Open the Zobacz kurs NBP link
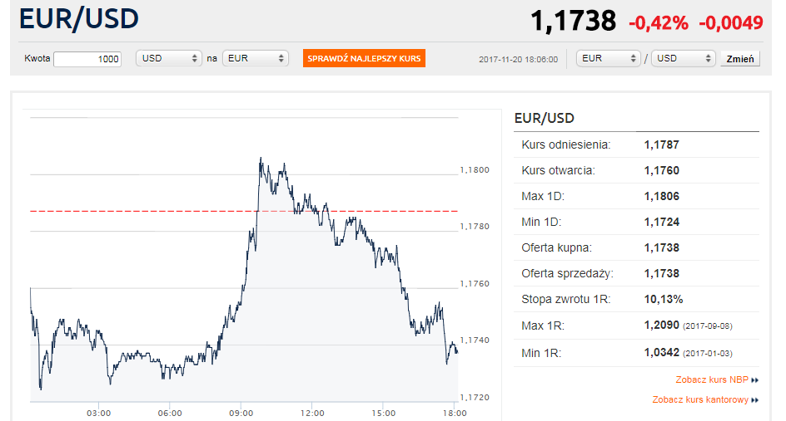 pos(711,380)
